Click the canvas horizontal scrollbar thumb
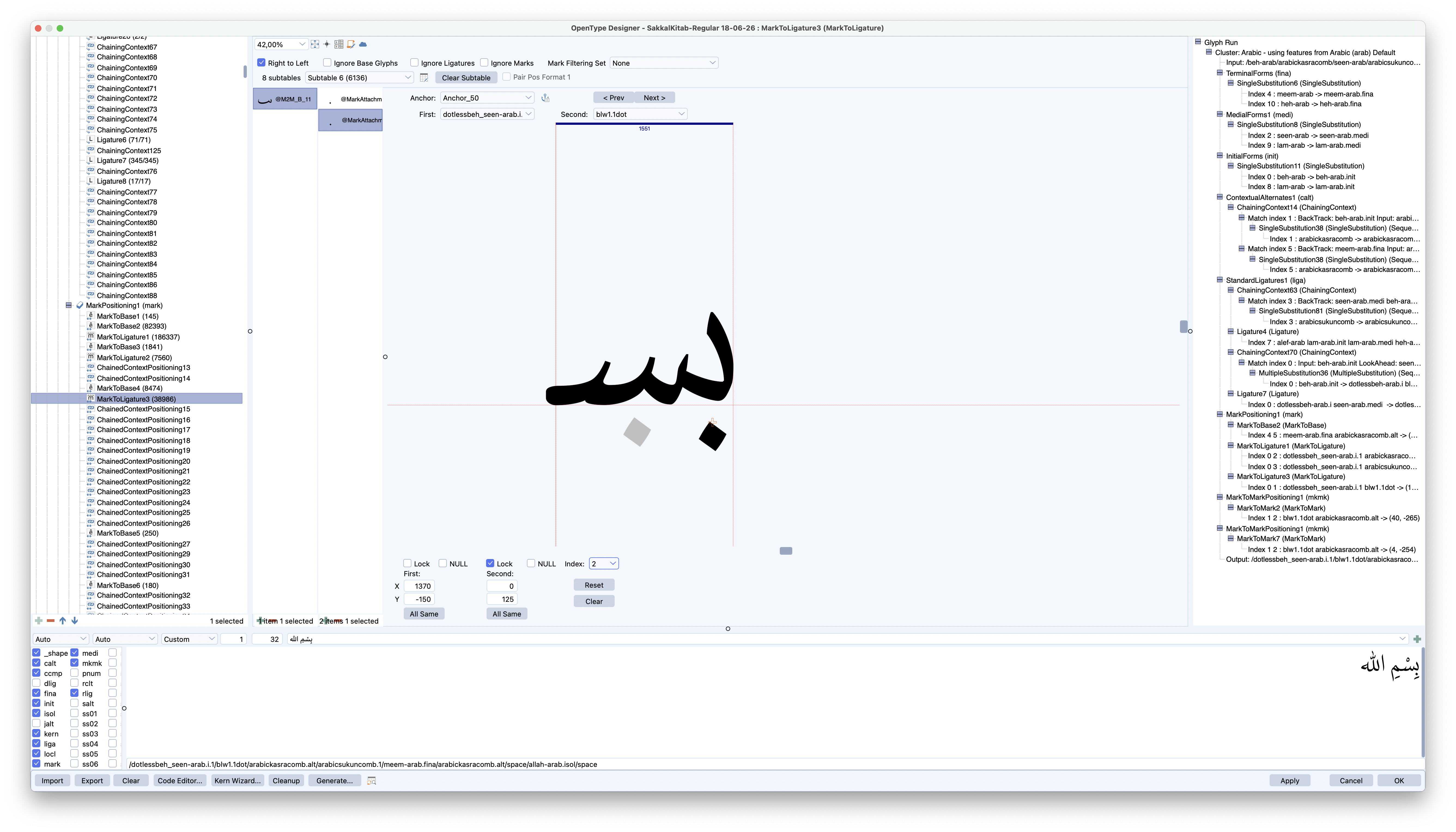The height and width of the screenshot is (832, 1456). pos(786,551)
